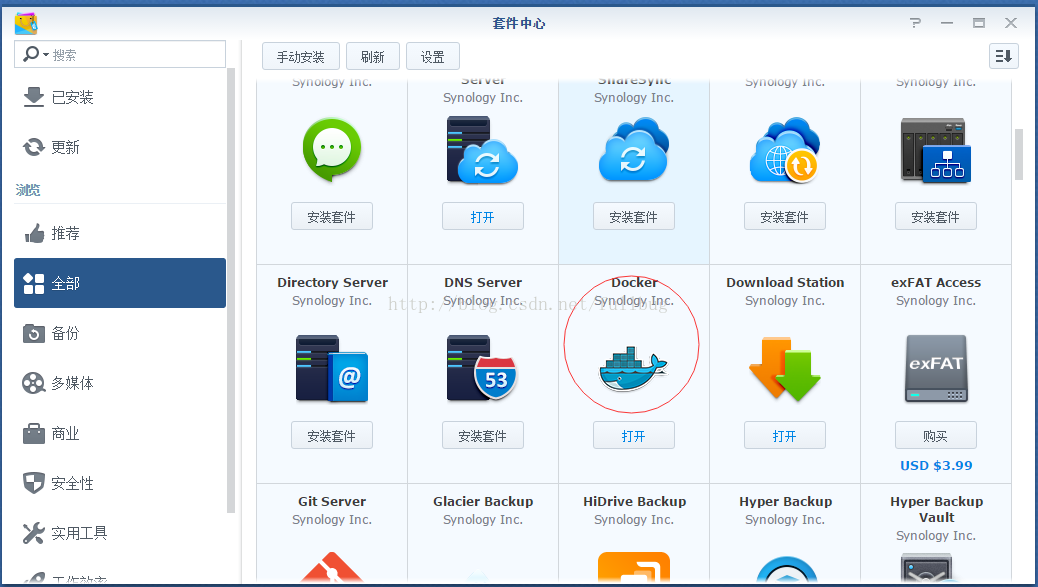Select the Docker package icon

click(x=631, y=370)
